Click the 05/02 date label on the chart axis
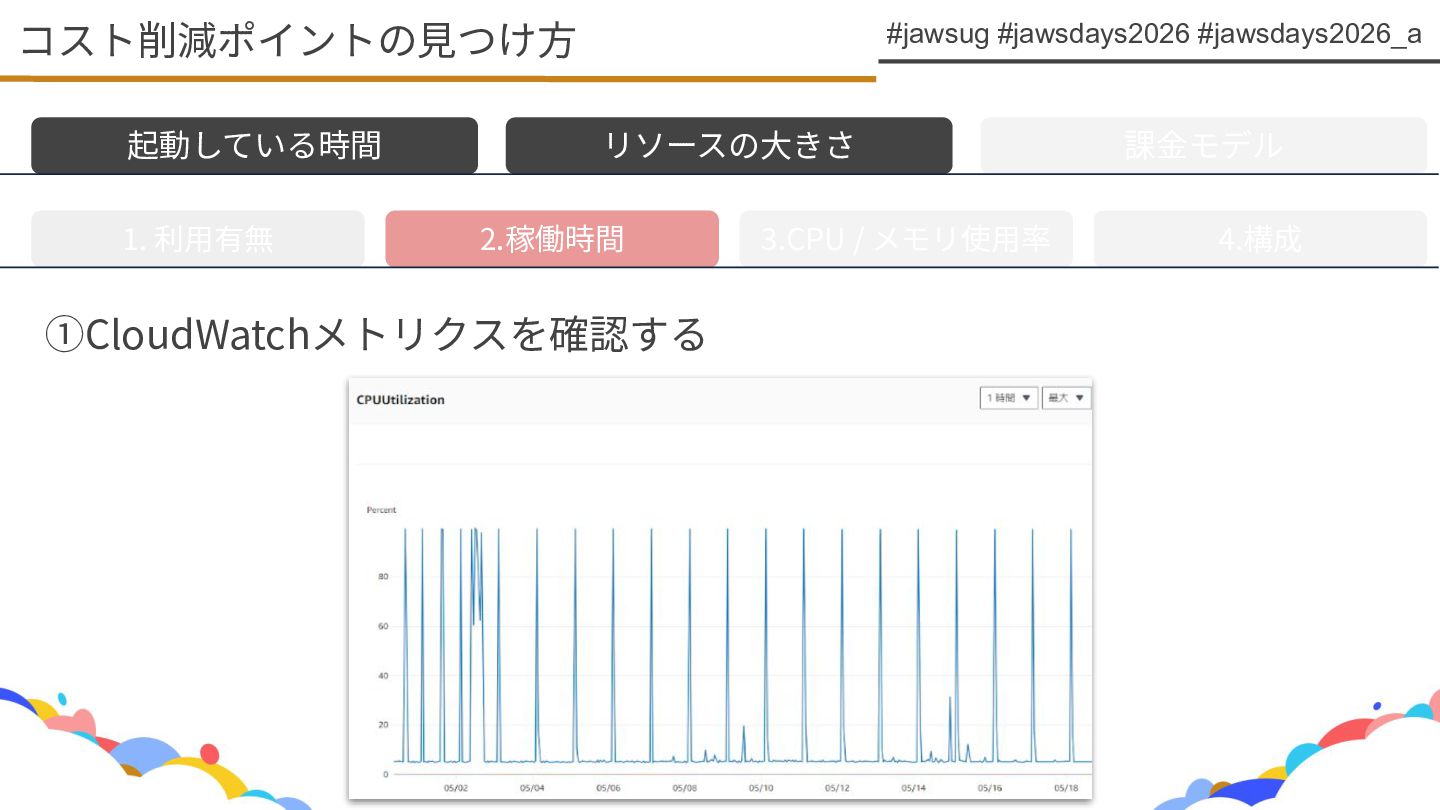 pyautogui.click(x=456, y=788)
